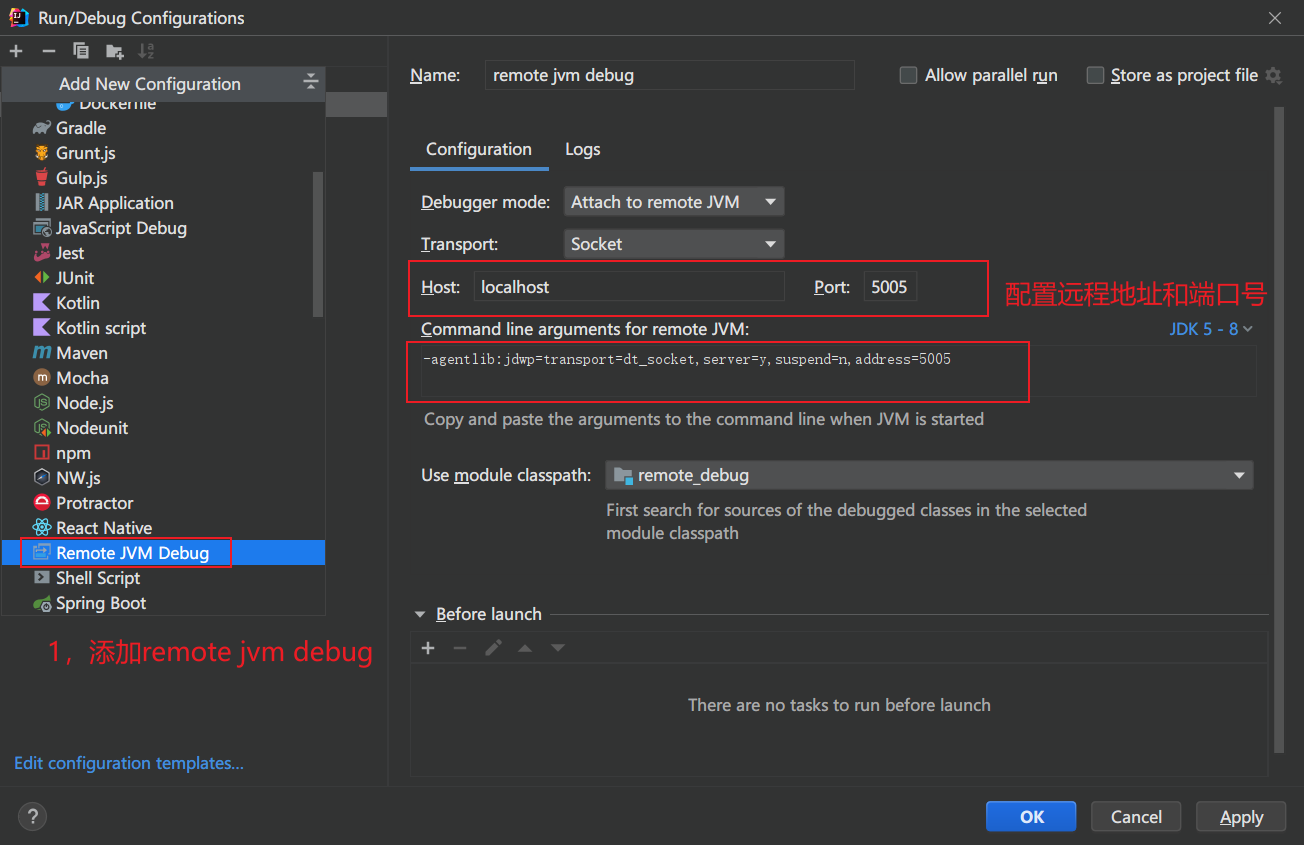Viewport: 1304px width, 845px height.
Task: Choose npm configuration type
Action: (x=163, y=453)
